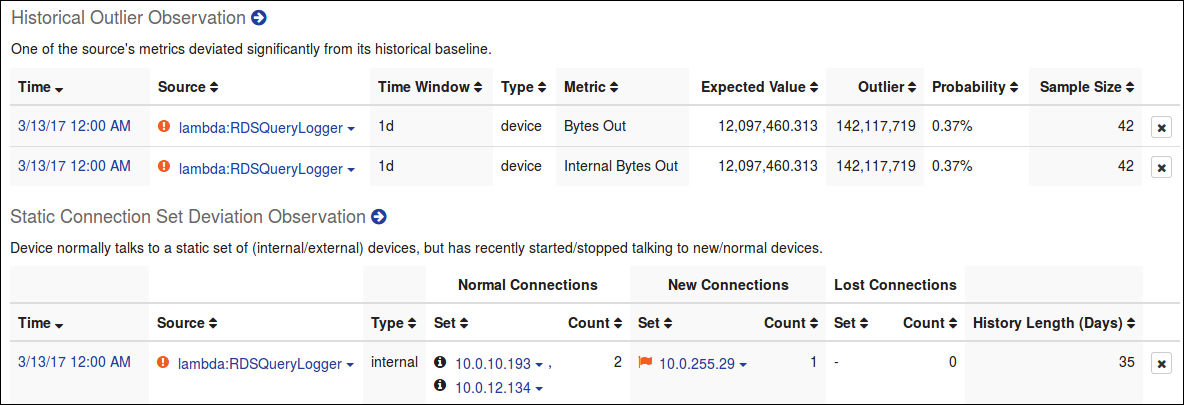Dismiss the Internal Bytes Out outlier row
This screenshot has height=405, width=1184.
pyautogui.click(x=1161, y=168)
